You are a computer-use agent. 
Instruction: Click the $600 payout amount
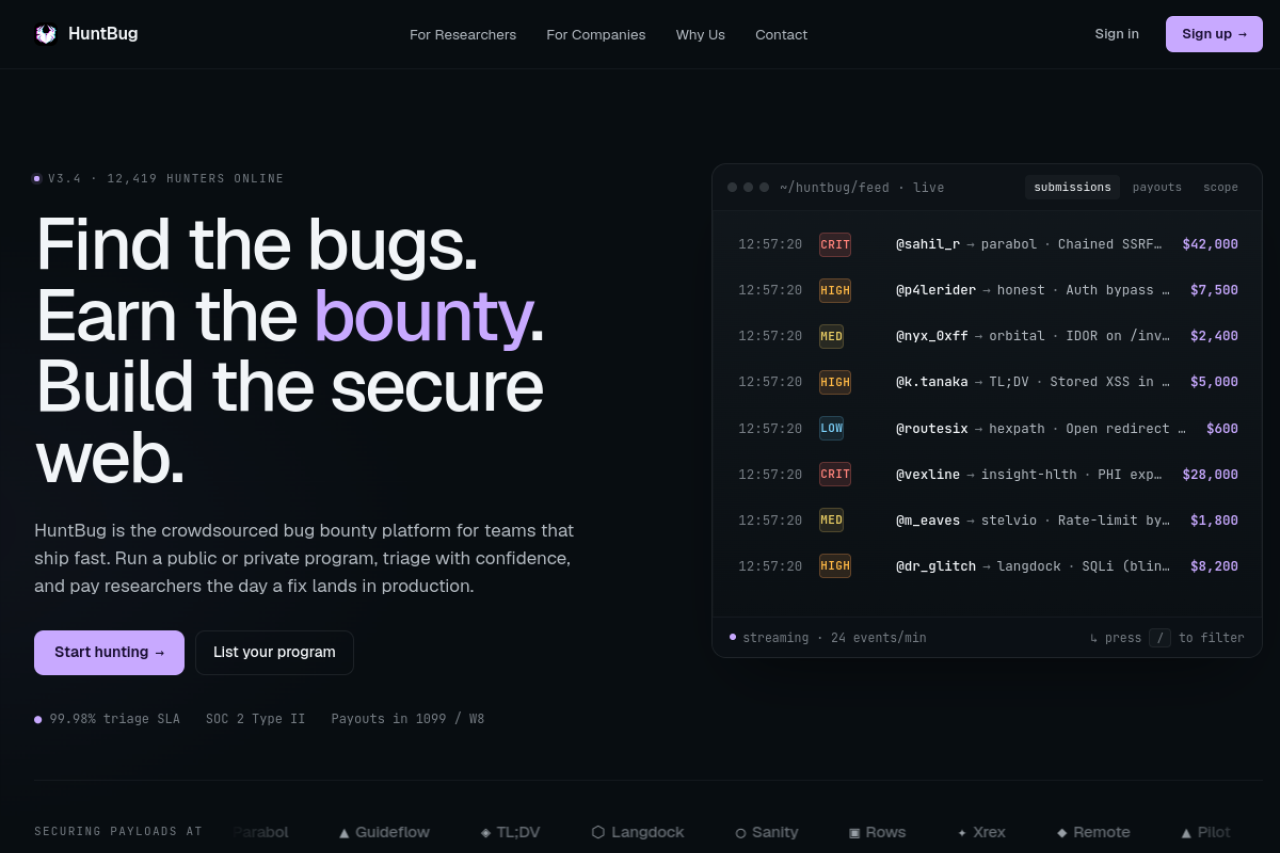point(1222,428)
